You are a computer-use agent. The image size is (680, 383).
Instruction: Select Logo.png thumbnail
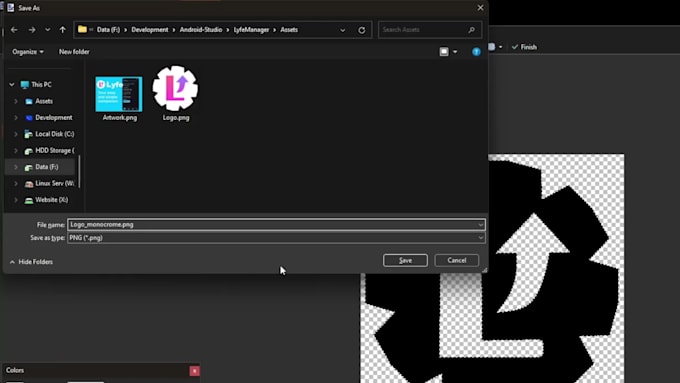(175, 88)
